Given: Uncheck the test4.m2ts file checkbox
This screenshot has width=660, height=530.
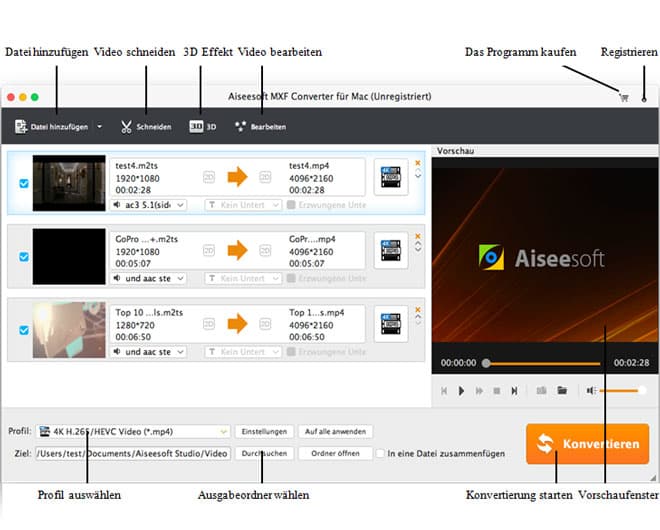Looking at the screenshot, I should (24, 184).
